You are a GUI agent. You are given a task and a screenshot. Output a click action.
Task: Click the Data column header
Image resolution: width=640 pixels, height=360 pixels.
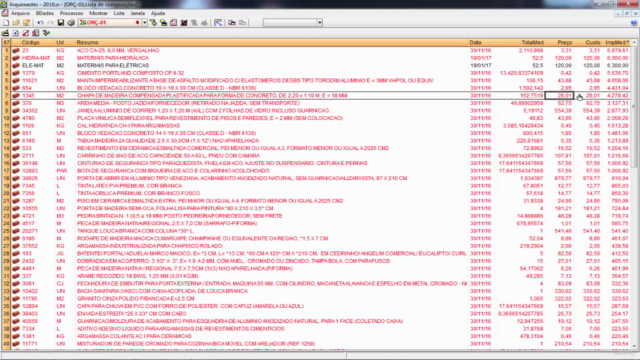(x=480, y=42)
